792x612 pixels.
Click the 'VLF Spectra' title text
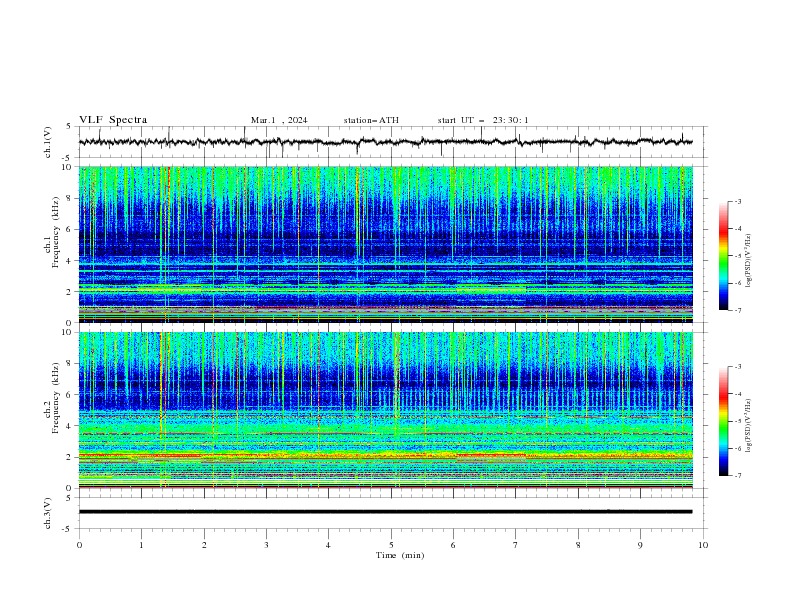click(113, 120)
